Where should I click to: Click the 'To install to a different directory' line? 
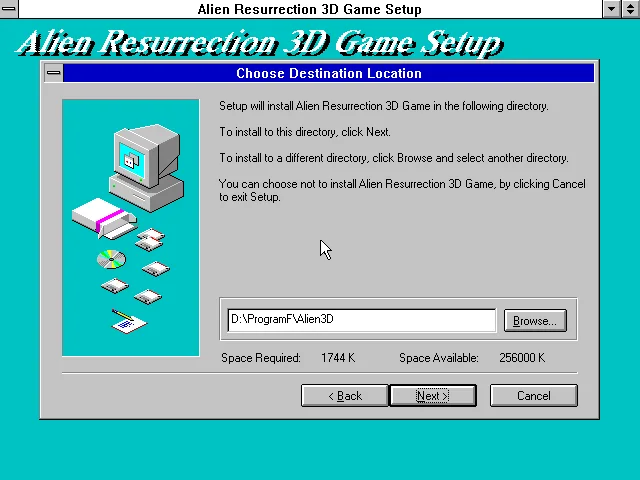(x=394, y=158)
